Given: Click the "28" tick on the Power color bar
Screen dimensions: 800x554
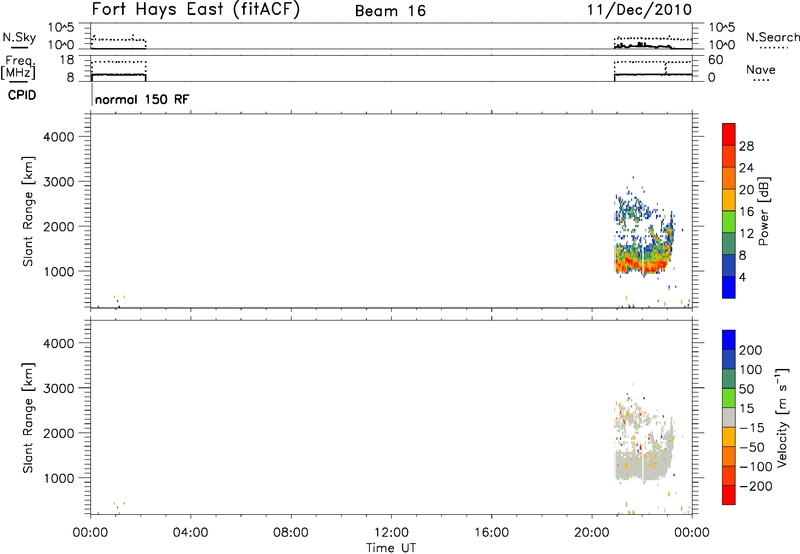Looking at the screenshot, I should point(746,146).
